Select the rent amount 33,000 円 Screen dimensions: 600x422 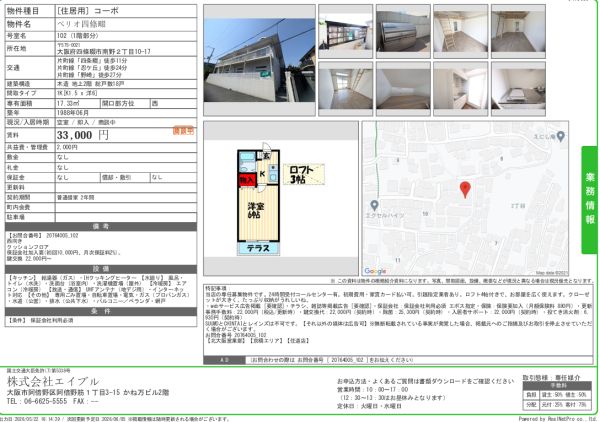(83, 135)
